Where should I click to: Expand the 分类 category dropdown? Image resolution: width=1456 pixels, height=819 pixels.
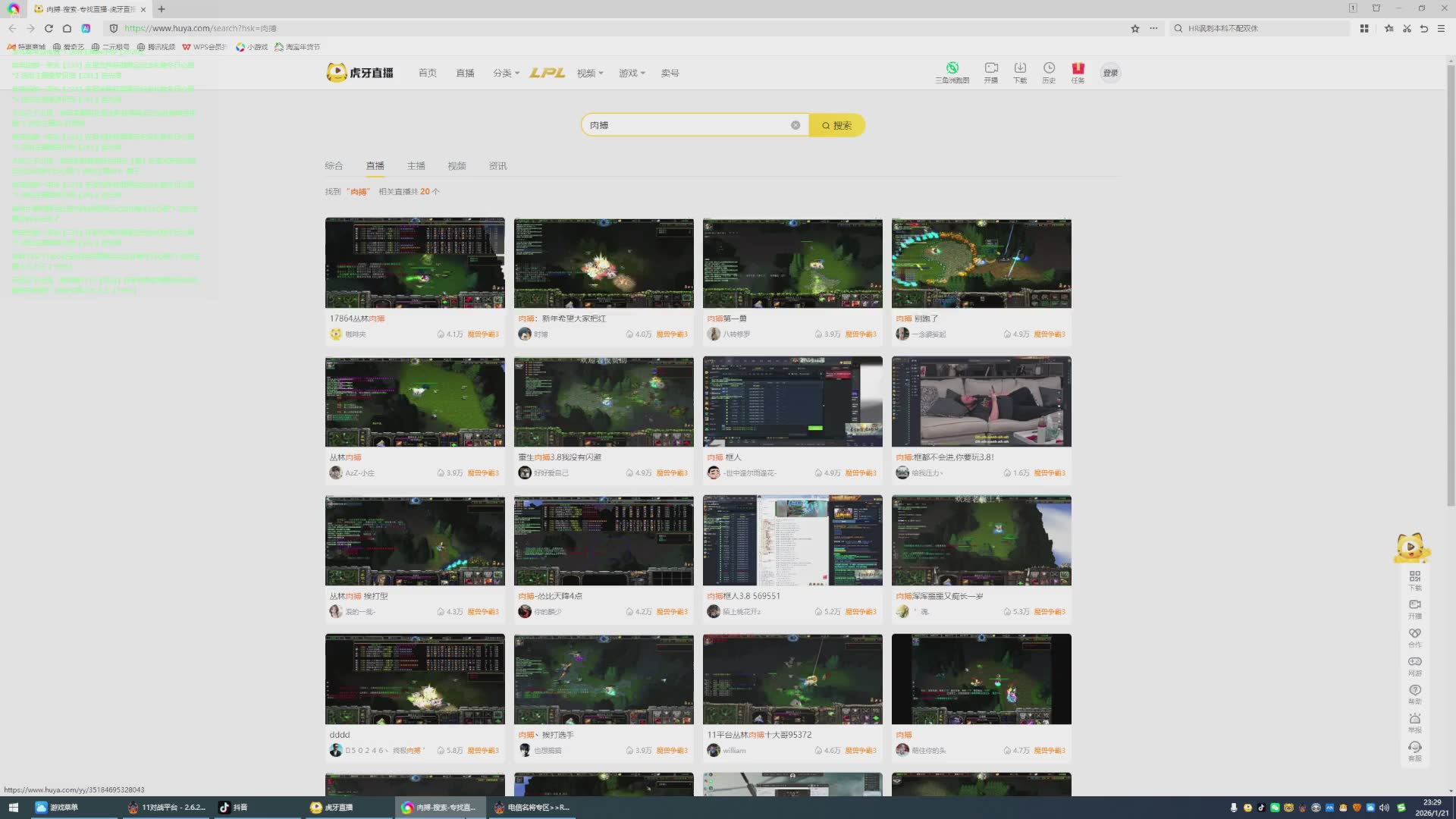pyautogui.click(x=506, y=74)
